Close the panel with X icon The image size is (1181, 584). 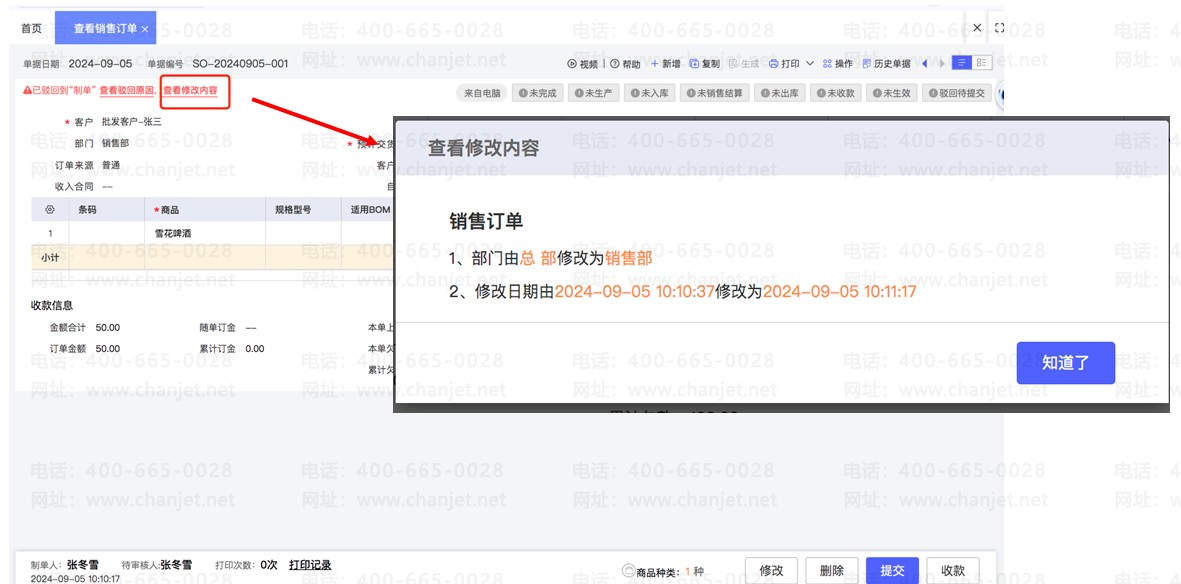click(977, 28)
